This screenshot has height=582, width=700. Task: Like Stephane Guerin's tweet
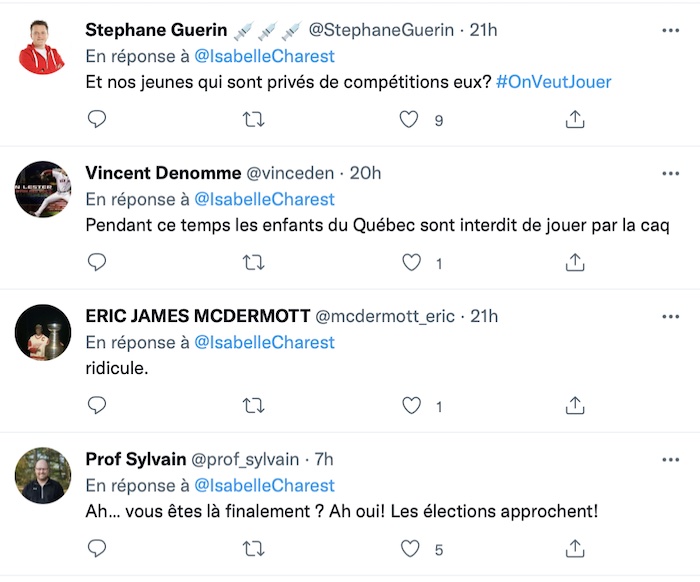[x=409, y=120]
